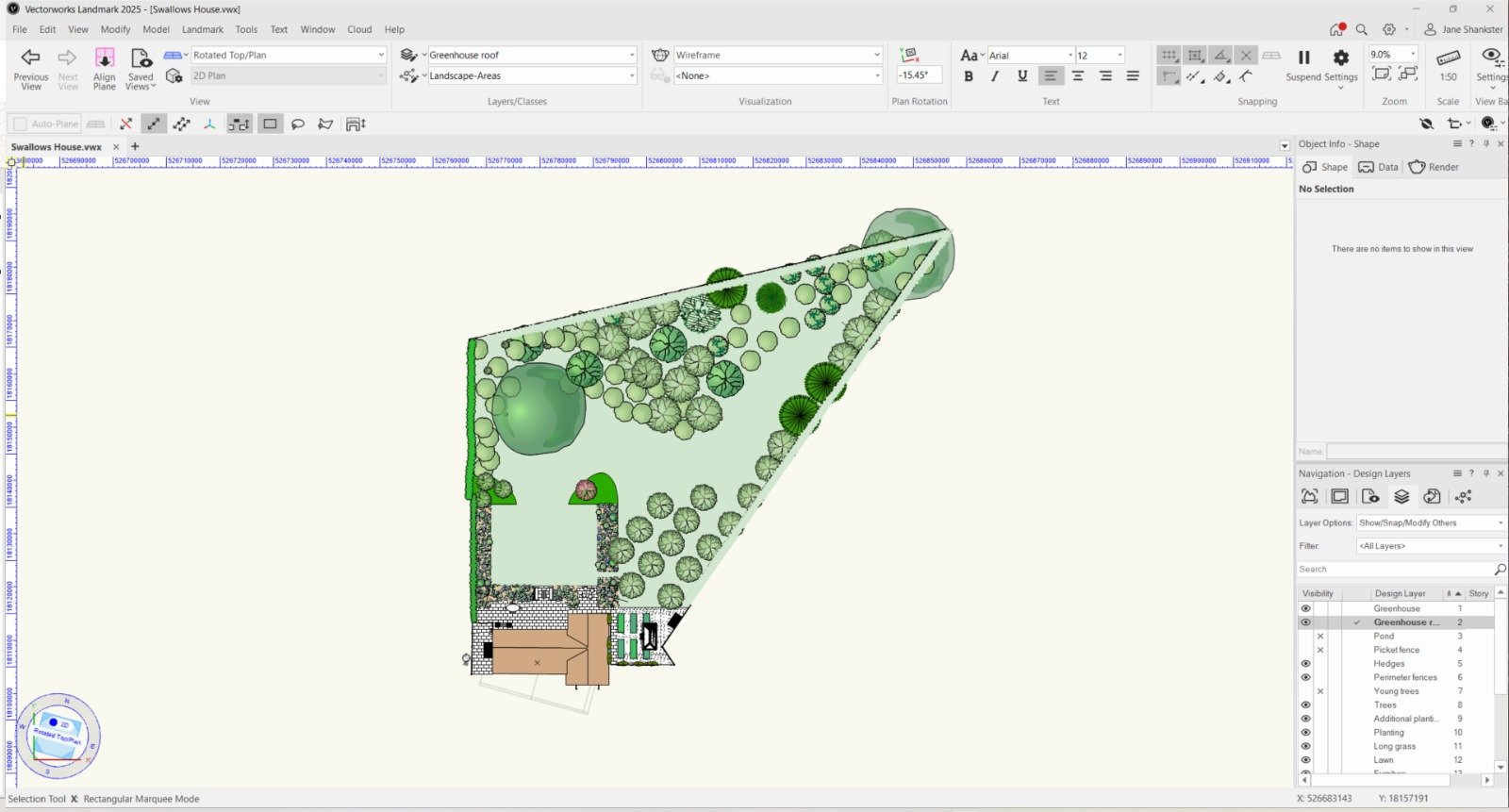Open the Landmark menu
1509x812 pixels.
pyautogui.click(x=203, y=29)
